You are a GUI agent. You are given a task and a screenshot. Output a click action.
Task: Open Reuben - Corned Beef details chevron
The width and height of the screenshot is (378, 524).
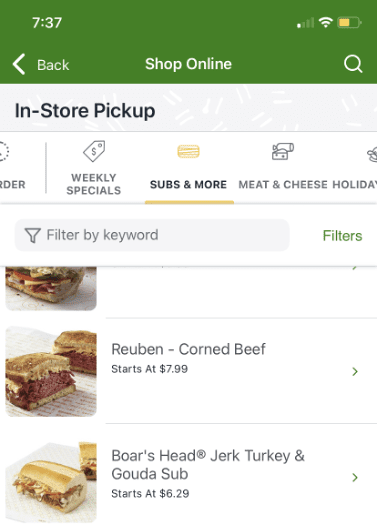[355, 371]
